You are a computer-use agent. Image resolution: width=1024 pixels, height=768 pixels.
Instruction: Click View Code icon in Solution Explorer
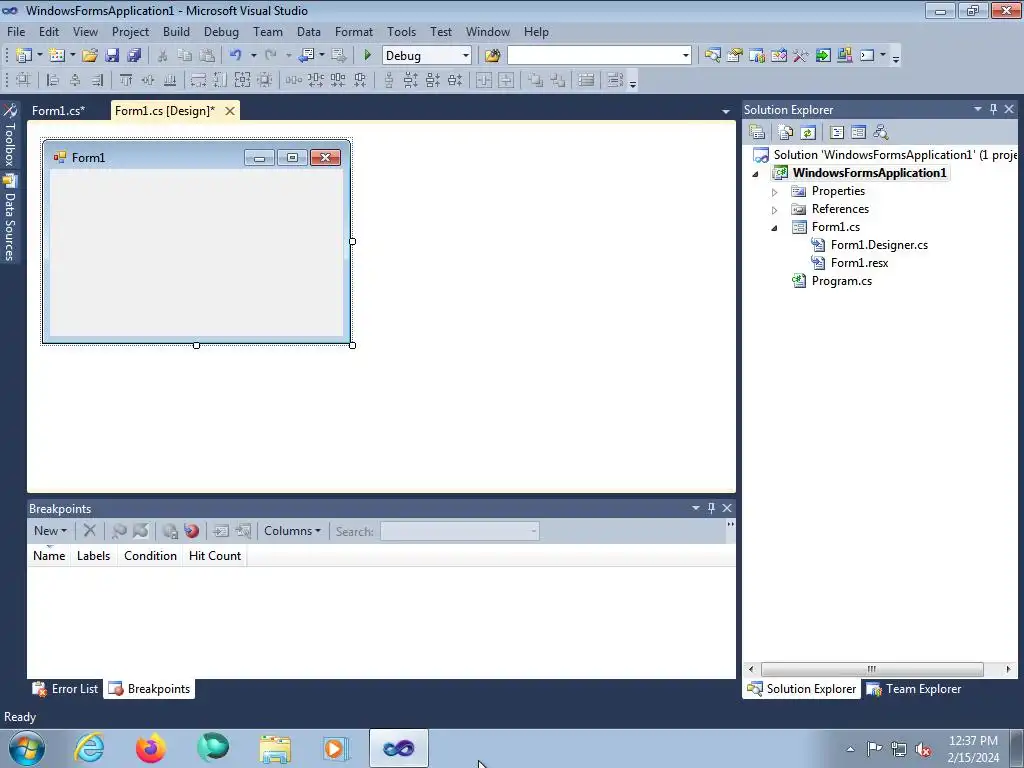click(x=837, y=133)
